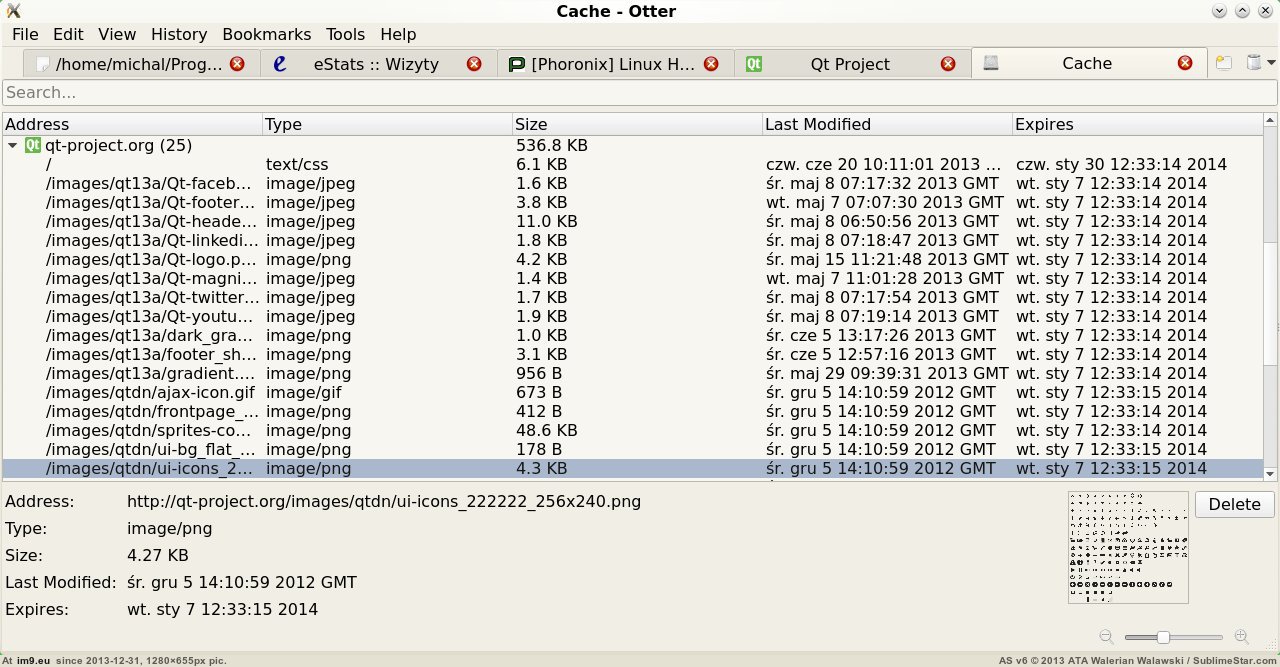Click the Delete button
Screen dimensions: 1280x667
point(1234,504)
